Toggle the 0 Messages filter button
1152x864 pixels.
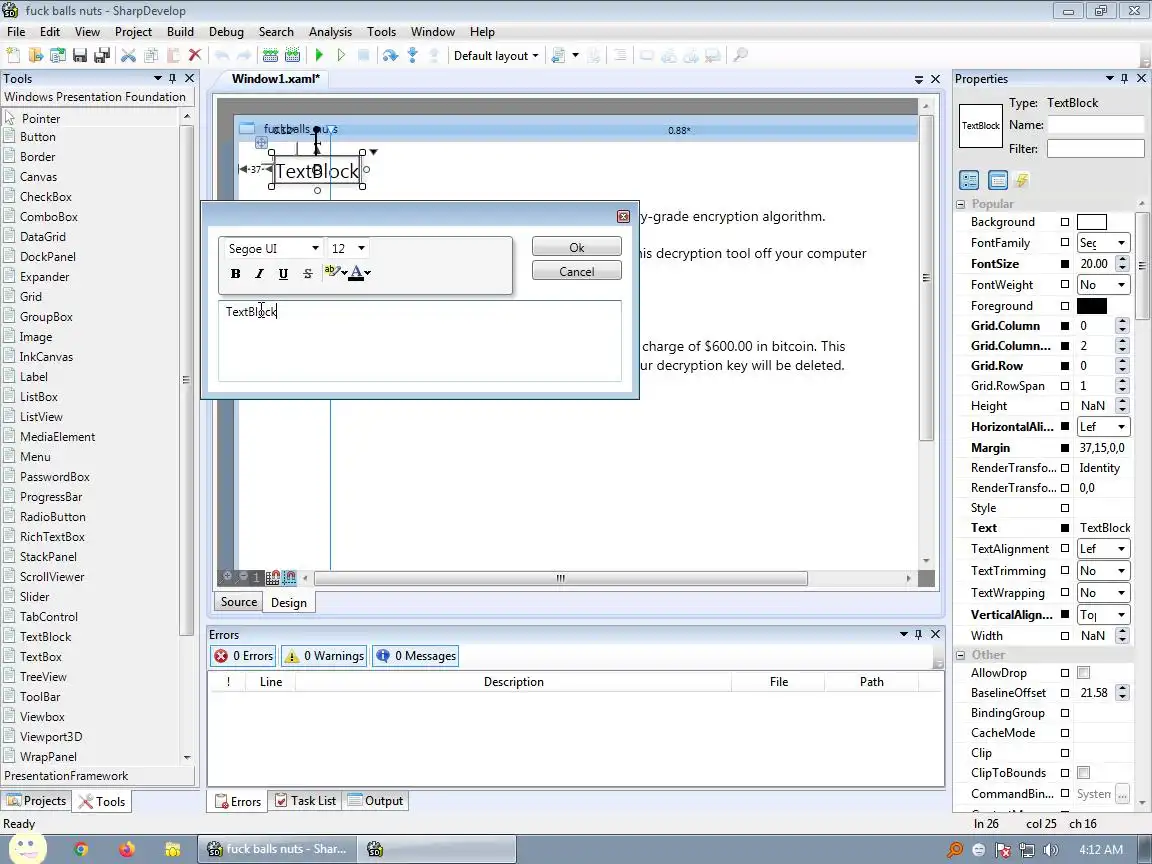(416, 656)
